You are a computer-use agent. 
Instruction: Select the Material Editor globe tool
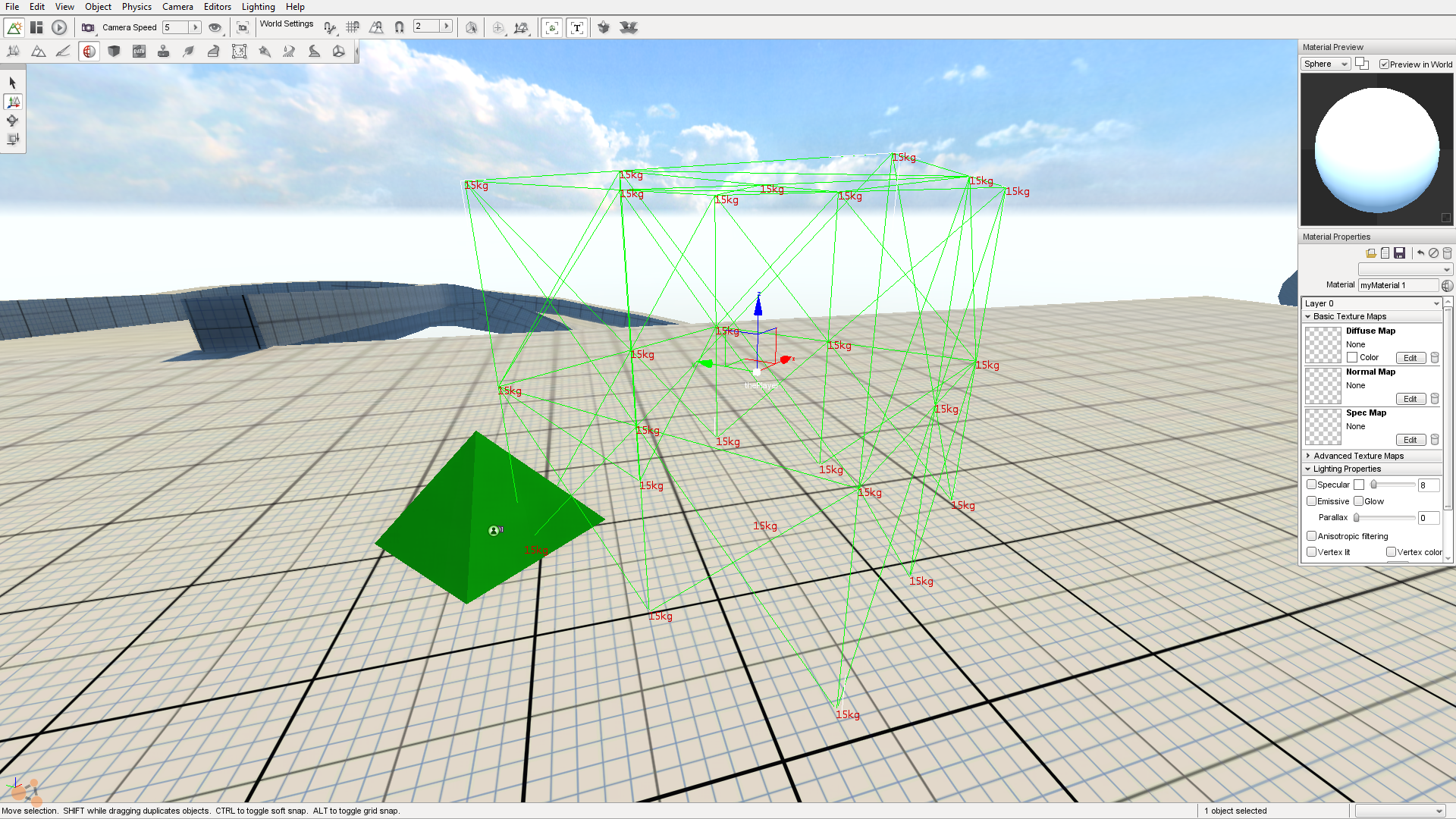pos(89,52)
